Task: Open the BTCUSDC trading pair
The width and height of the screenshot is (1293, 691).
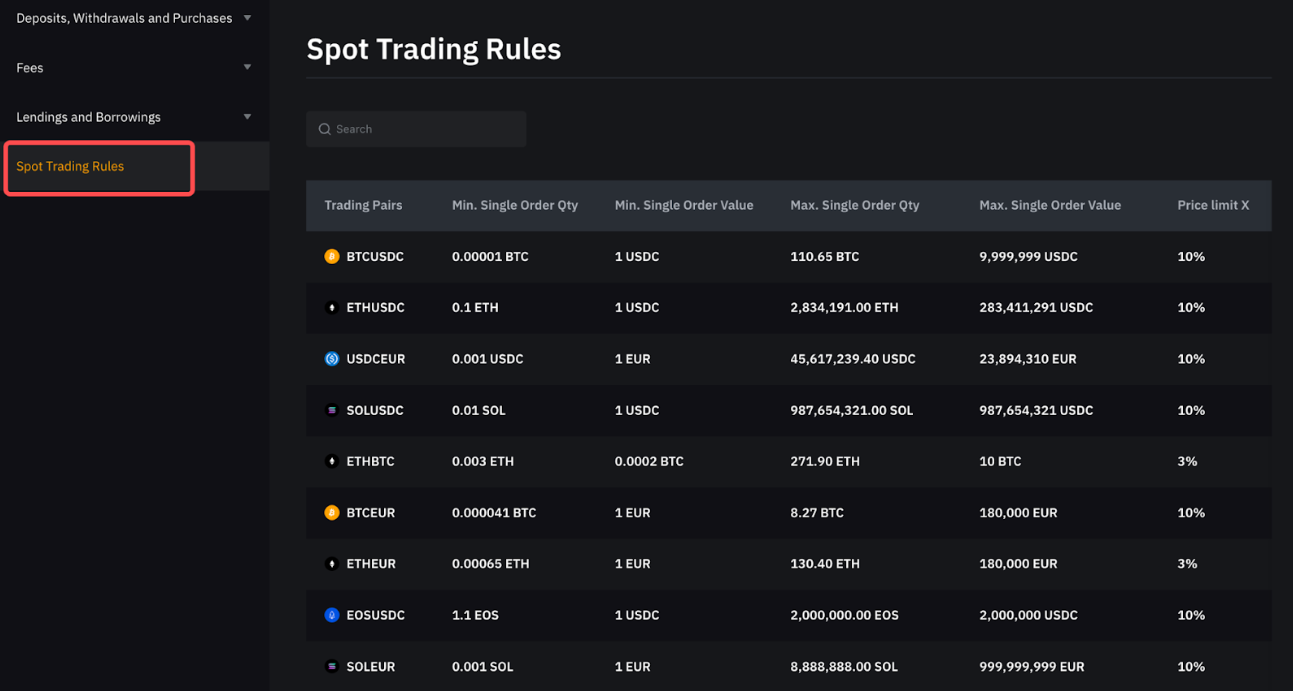Action: (x=375, y=257)
